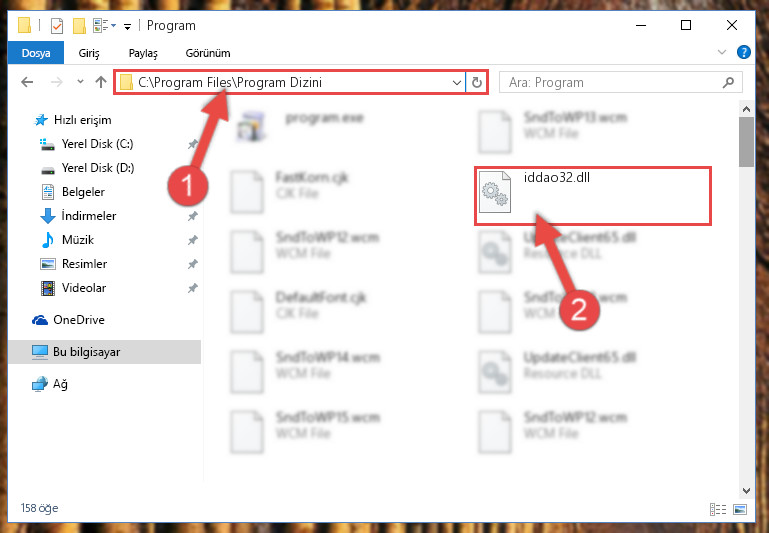Select Yerel Disk (D:) in sidebar
Image resolution: width=769 pixels, height=533 pixels.
(x=98, y=168)
